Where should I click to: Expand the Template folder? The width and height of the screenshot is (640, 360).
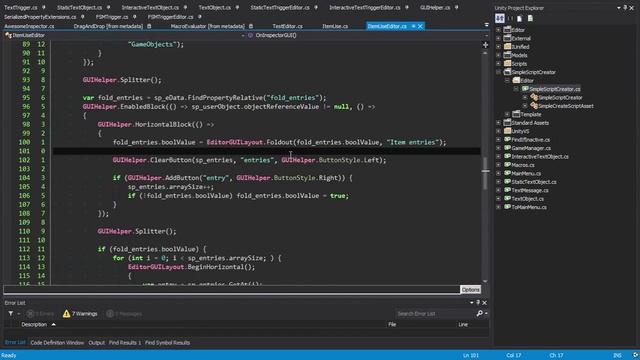point(507,114)
